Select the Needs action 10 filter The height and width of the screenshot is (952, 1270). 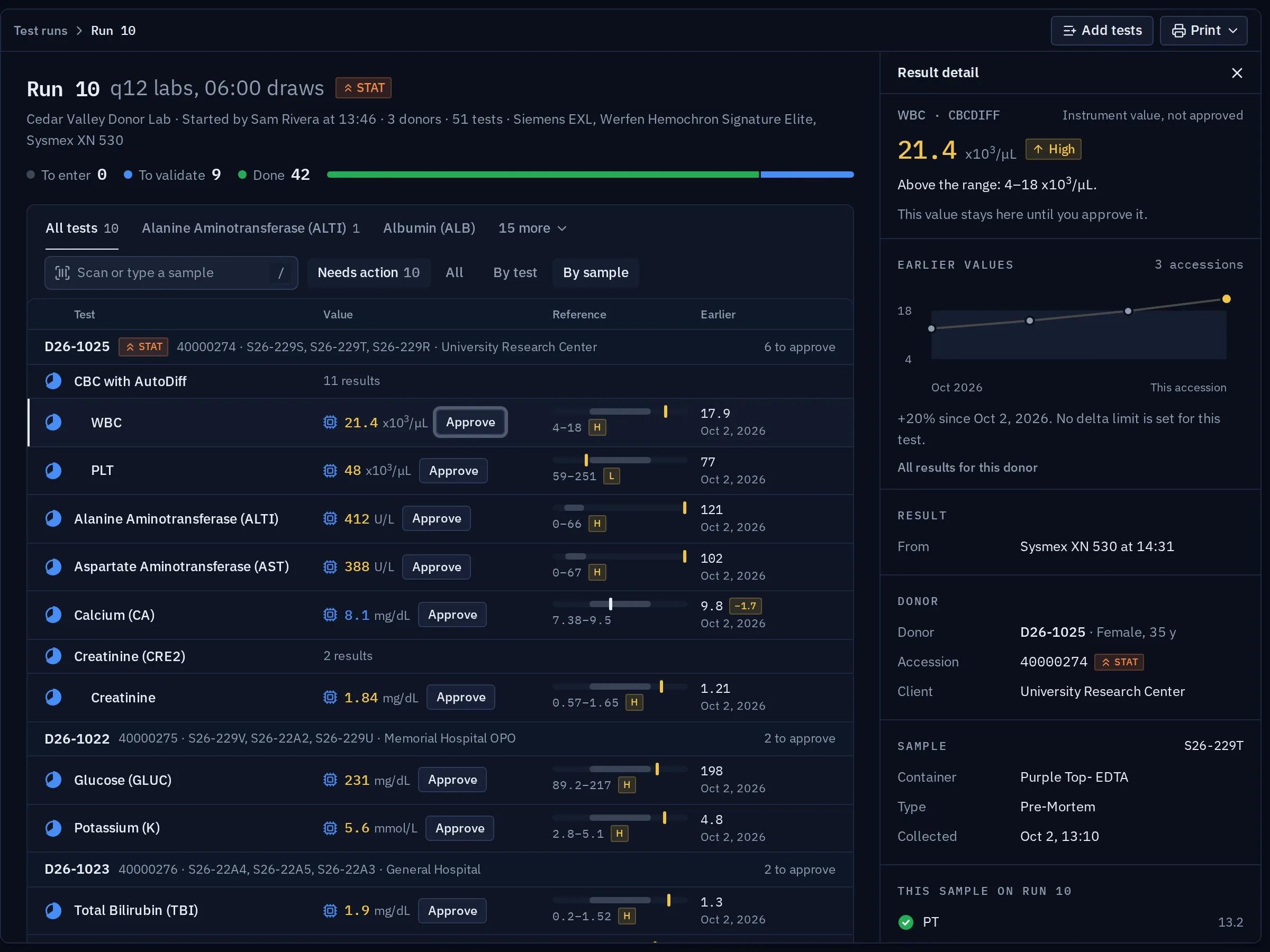pyautogui.click(x=369, y=272)
